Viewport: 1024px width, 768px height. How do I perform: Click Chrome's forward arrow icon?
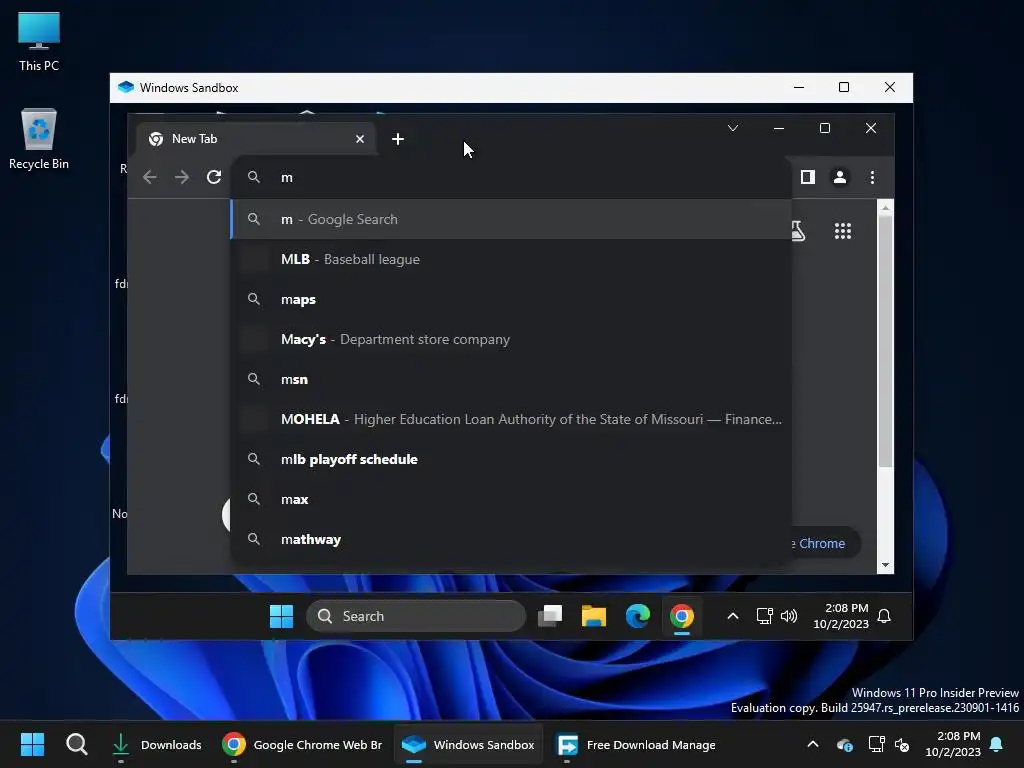182,177
